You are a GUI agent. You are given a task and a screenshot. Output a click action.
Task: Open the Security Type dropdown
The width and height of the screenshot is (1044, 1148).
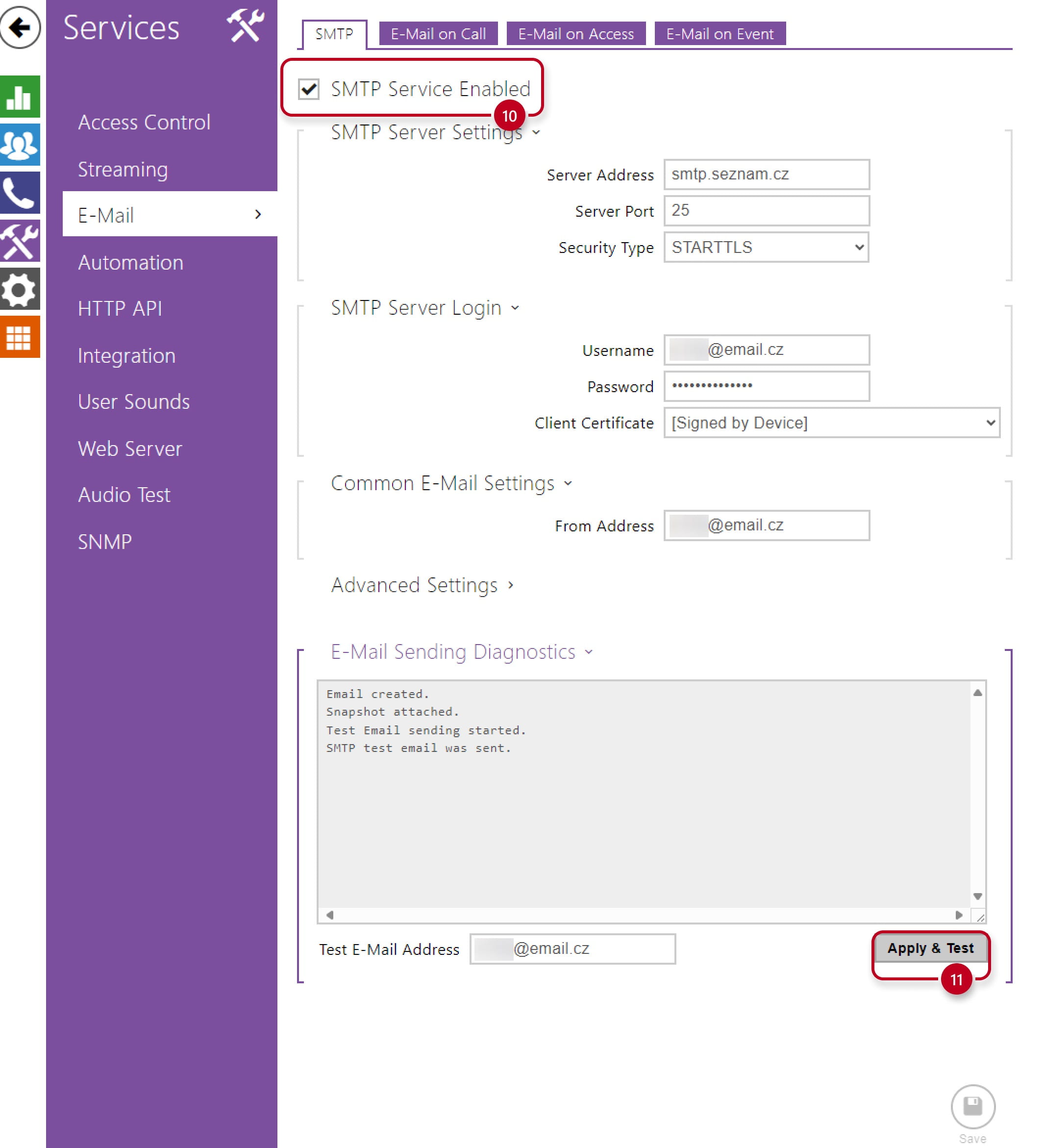[x=766, y=247]
